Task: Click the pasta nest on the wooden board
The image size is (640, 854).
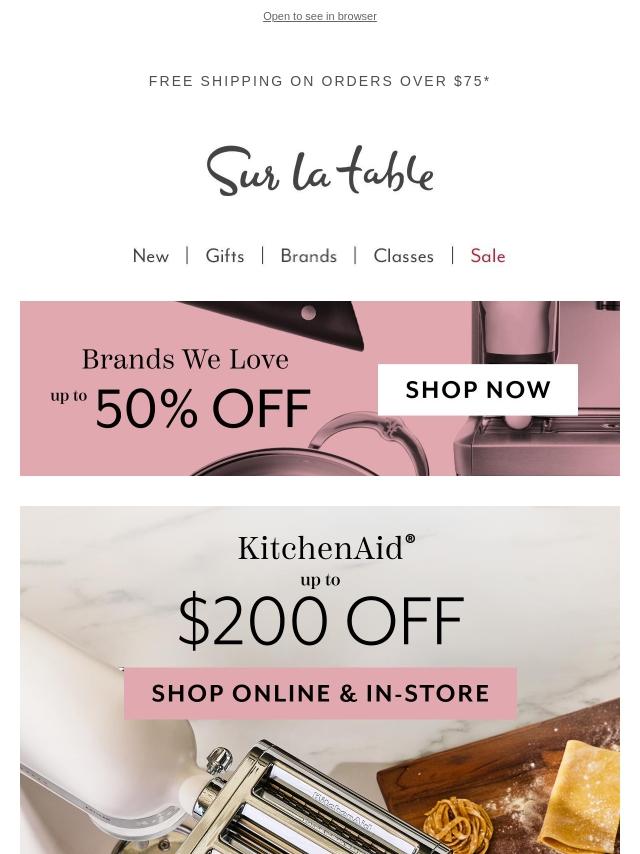Action: click(x=458, y=824)
